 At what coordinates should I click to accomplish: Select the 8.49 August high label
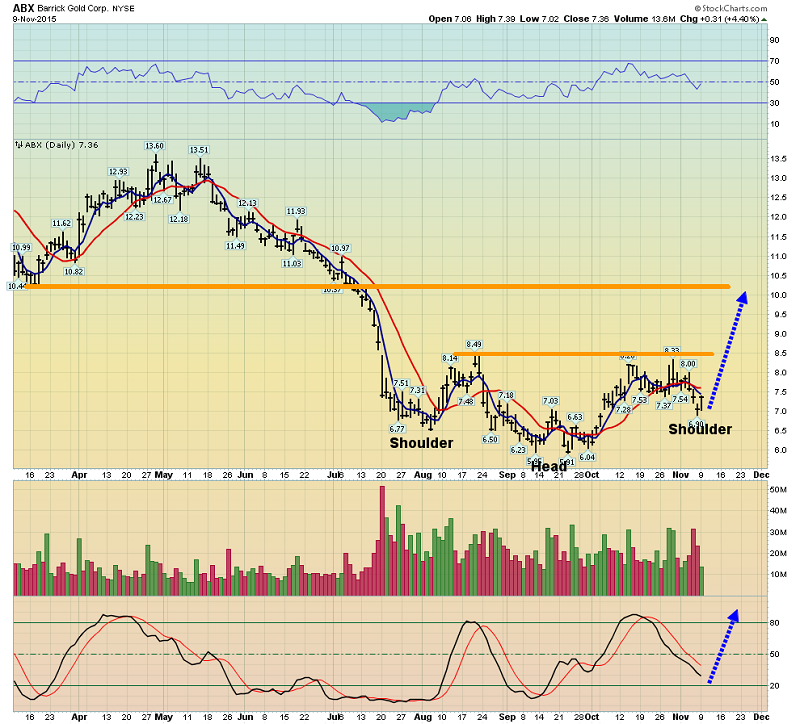click(474, 344)
